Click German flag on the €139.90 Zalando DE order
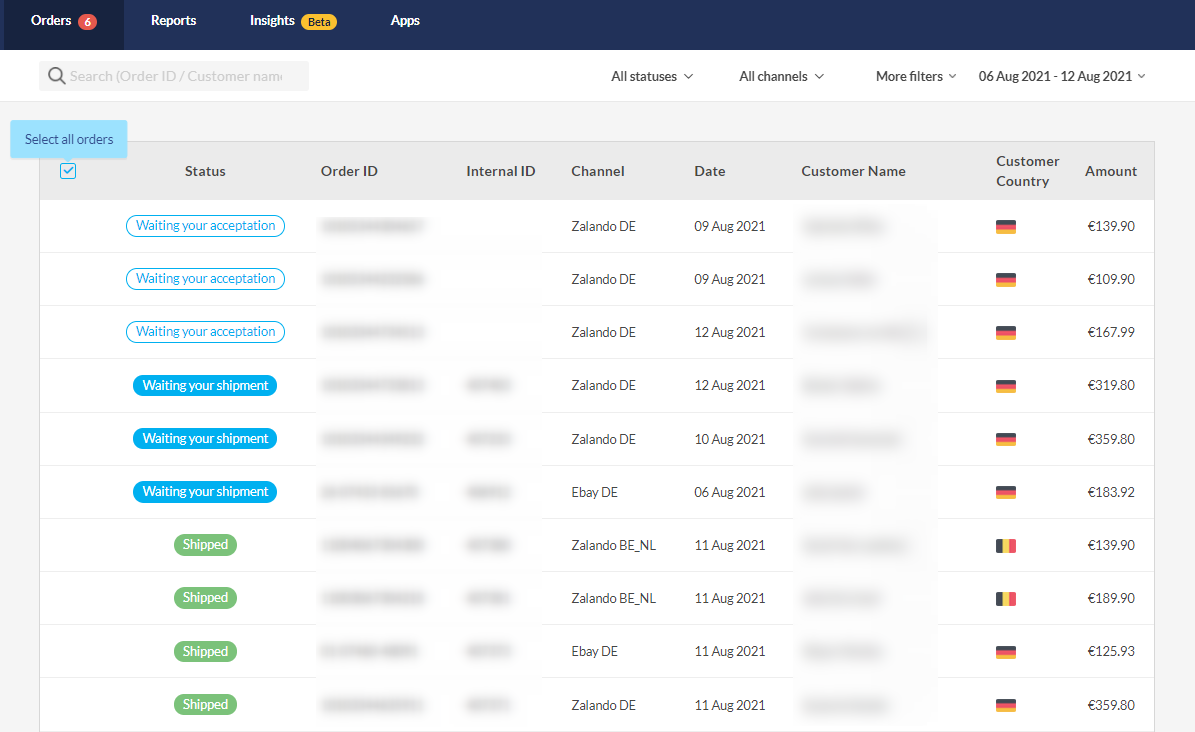This screenshot has height=732, width=1195. click(1005, 227)
